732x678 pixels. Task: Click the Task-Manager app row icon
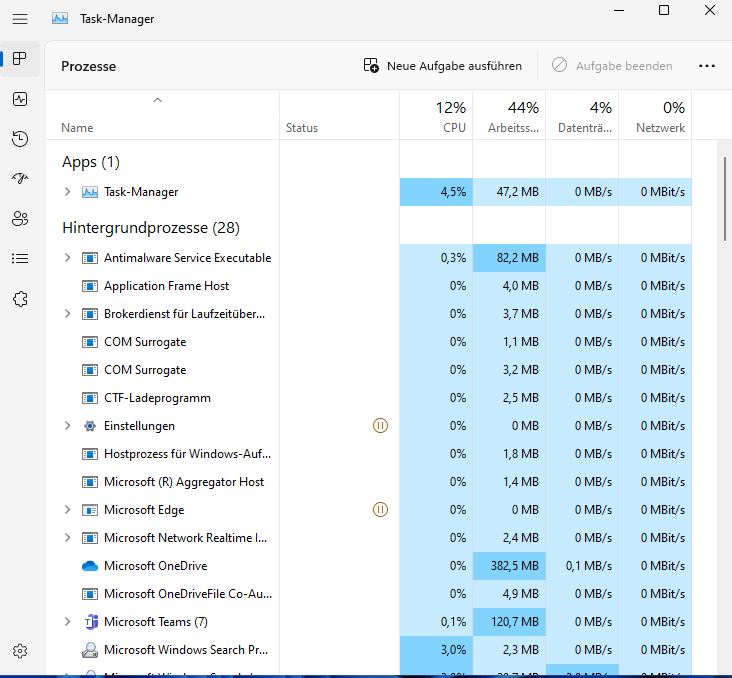tap(90, 192)
